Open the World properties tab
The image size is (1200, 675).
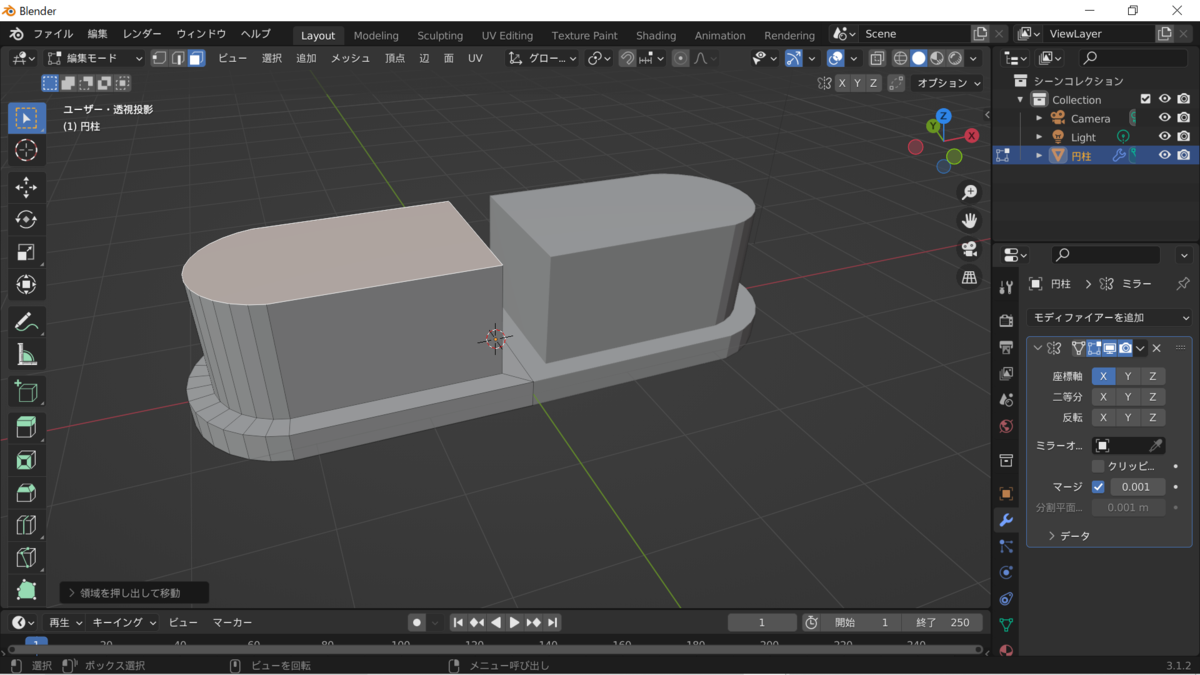(1006, 426)
